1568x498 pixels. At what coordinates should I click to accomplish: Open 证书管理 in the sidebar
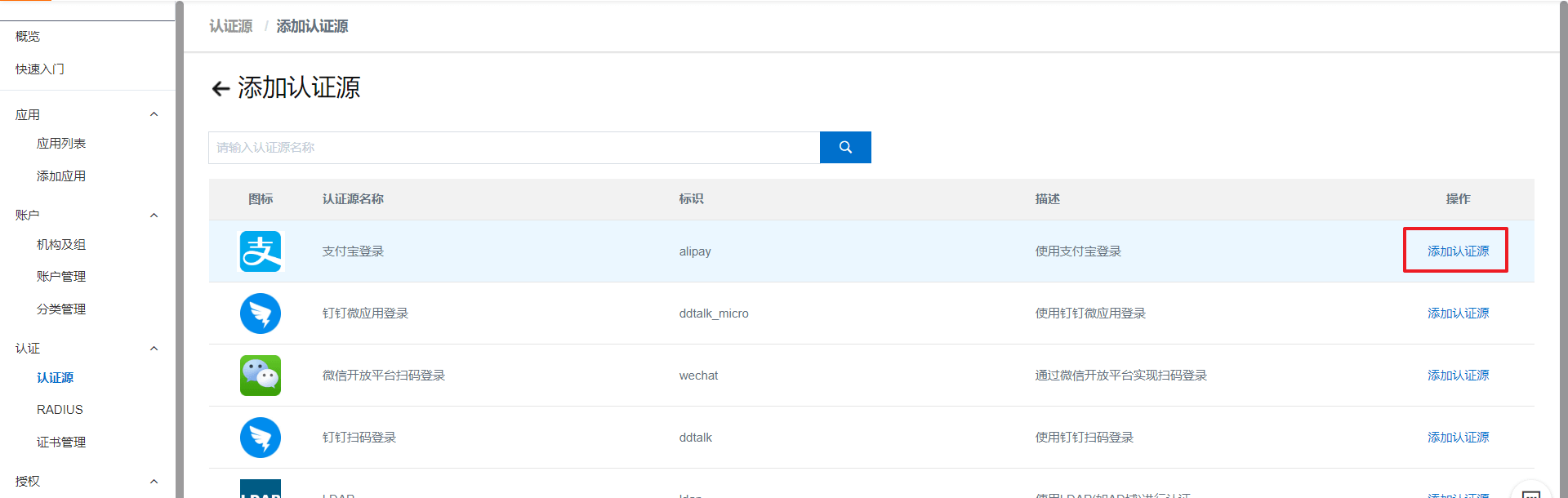[x=61, y=442]
